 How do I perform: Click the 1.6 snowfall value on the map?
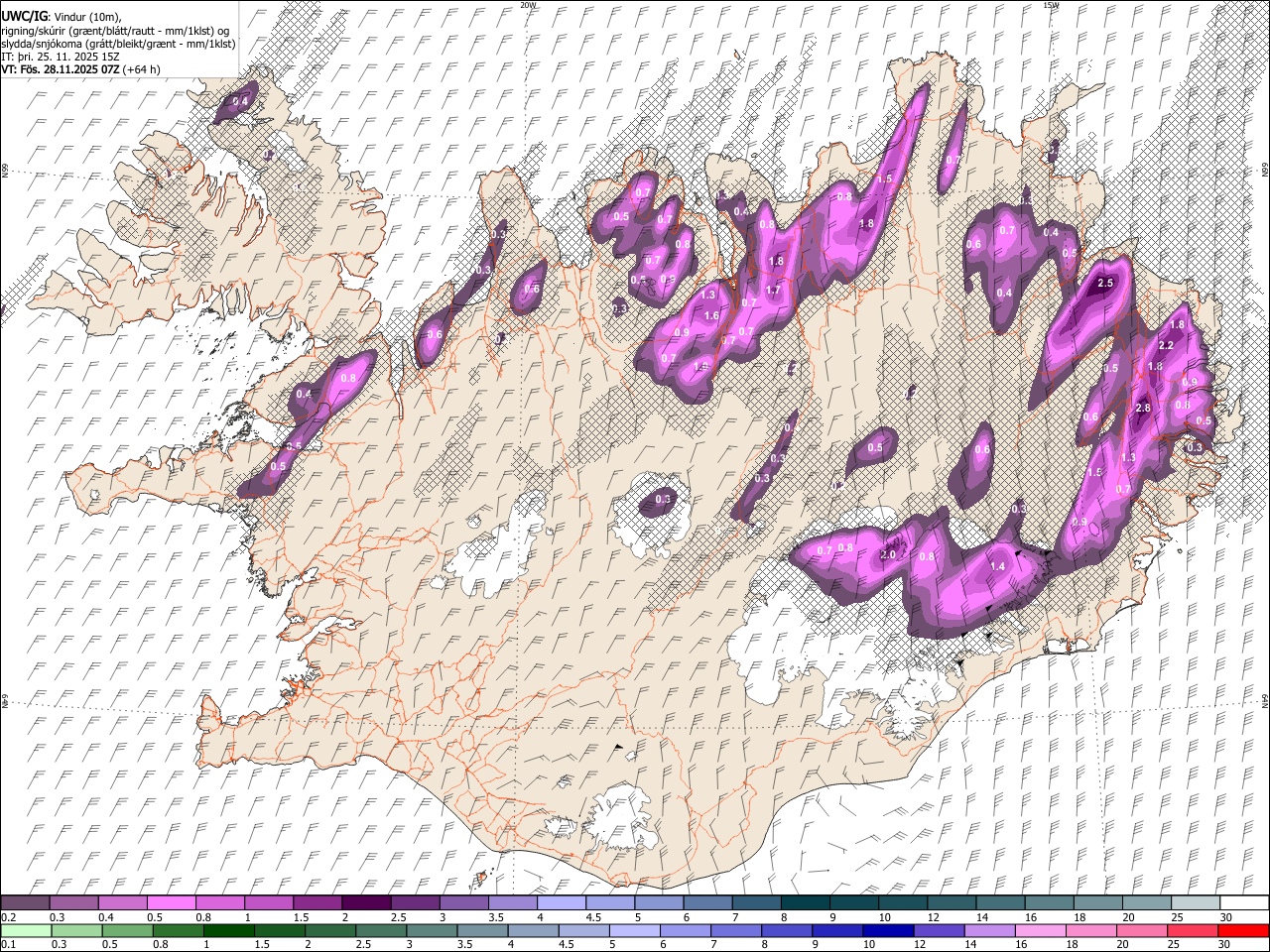click(711, 316)
